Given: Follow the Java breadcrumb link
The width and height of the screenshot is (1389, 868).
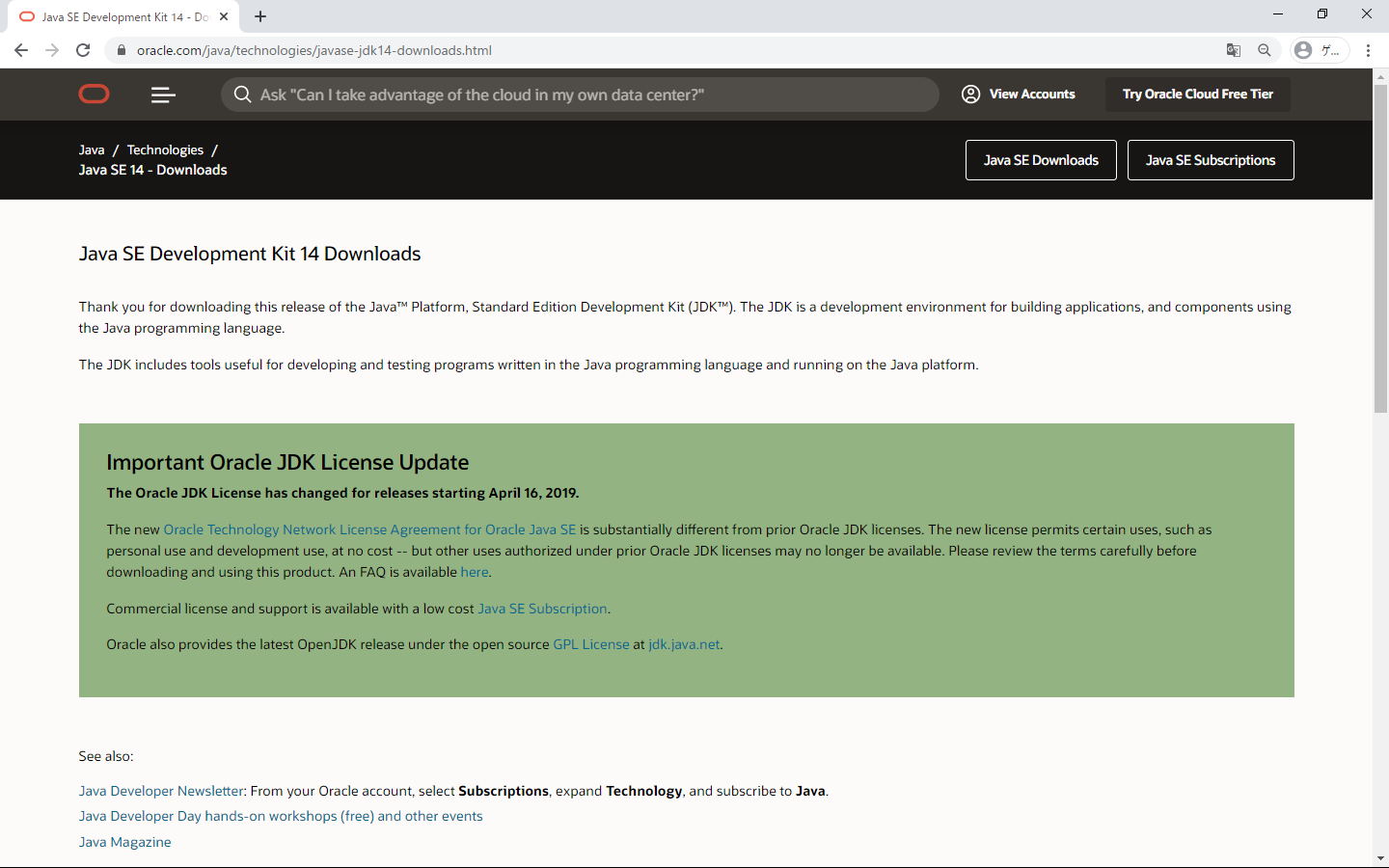Looking at the screenshot, I should 92,149.
